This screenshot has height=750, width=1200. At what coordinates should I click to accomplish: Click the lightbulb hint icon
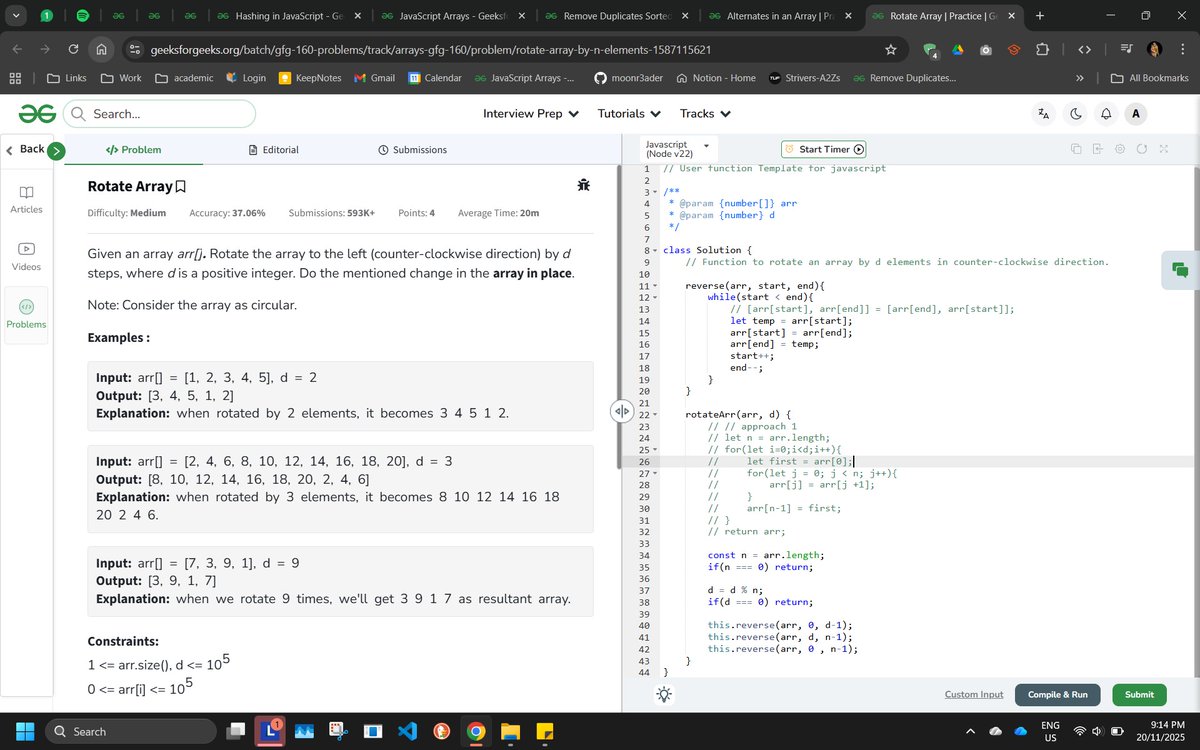(x=665, y=694)
